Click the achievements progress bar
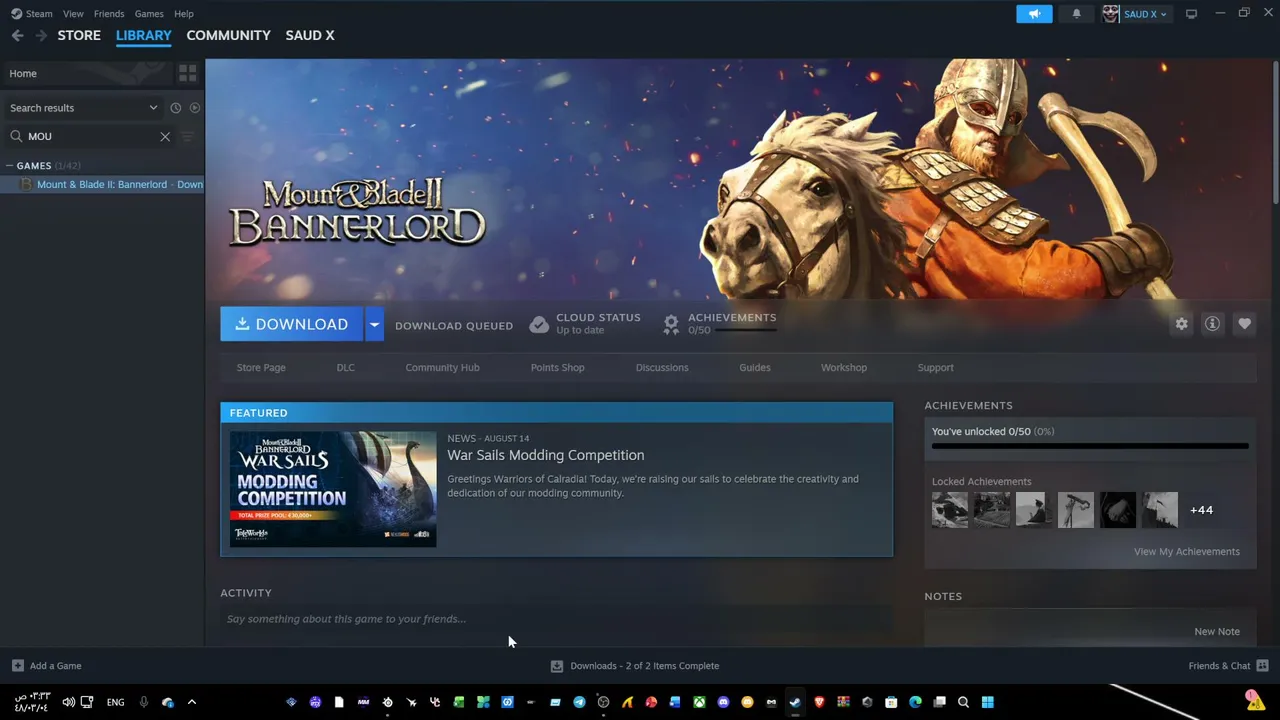This screenshot has width=1280, height=720. pyautogui.click(x=1090, y=446)
